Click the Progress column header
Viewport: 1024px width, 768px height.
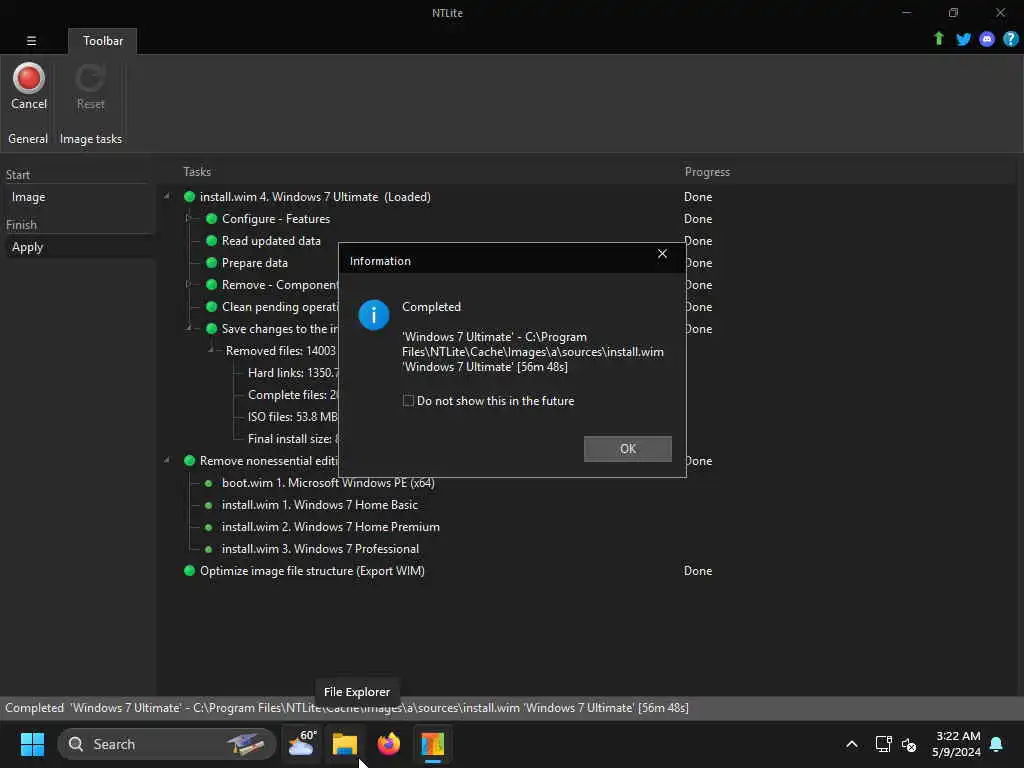pos(707,172)
